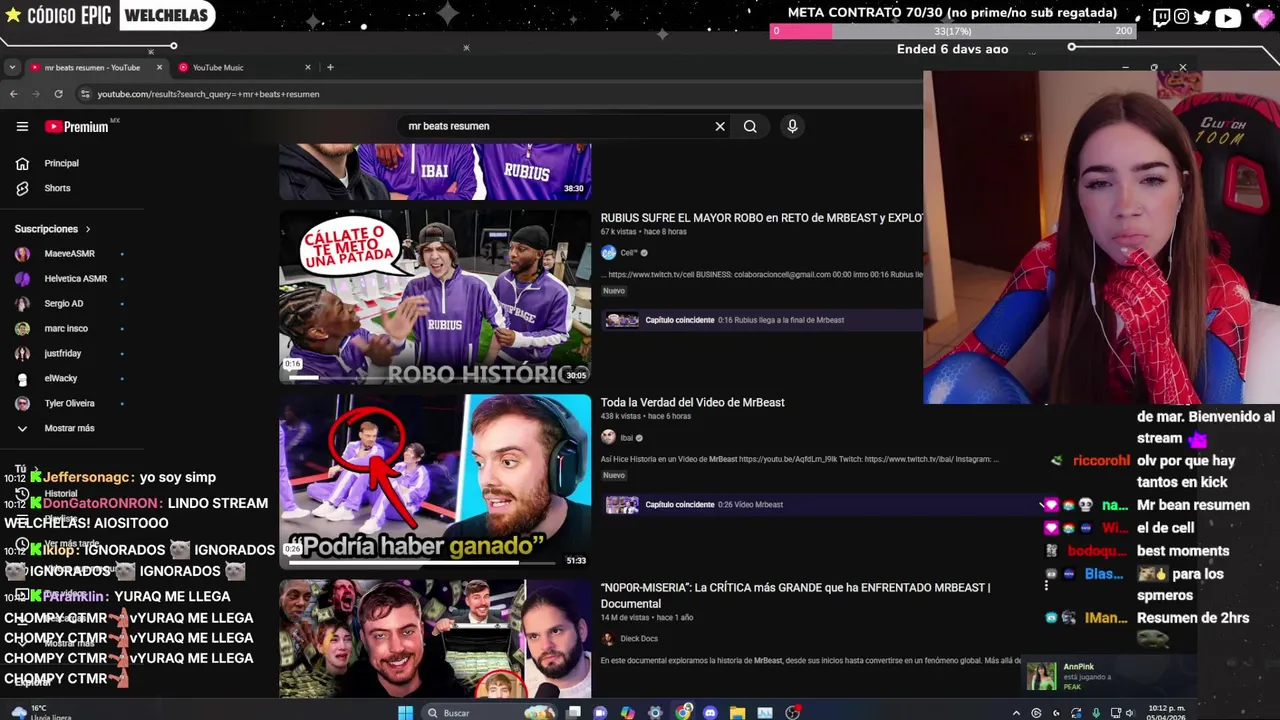Open title RUBIUS SUFRE EL MAYOR ROBO
The height and width of the screenshot is (720, 1280).
[762, 217]
